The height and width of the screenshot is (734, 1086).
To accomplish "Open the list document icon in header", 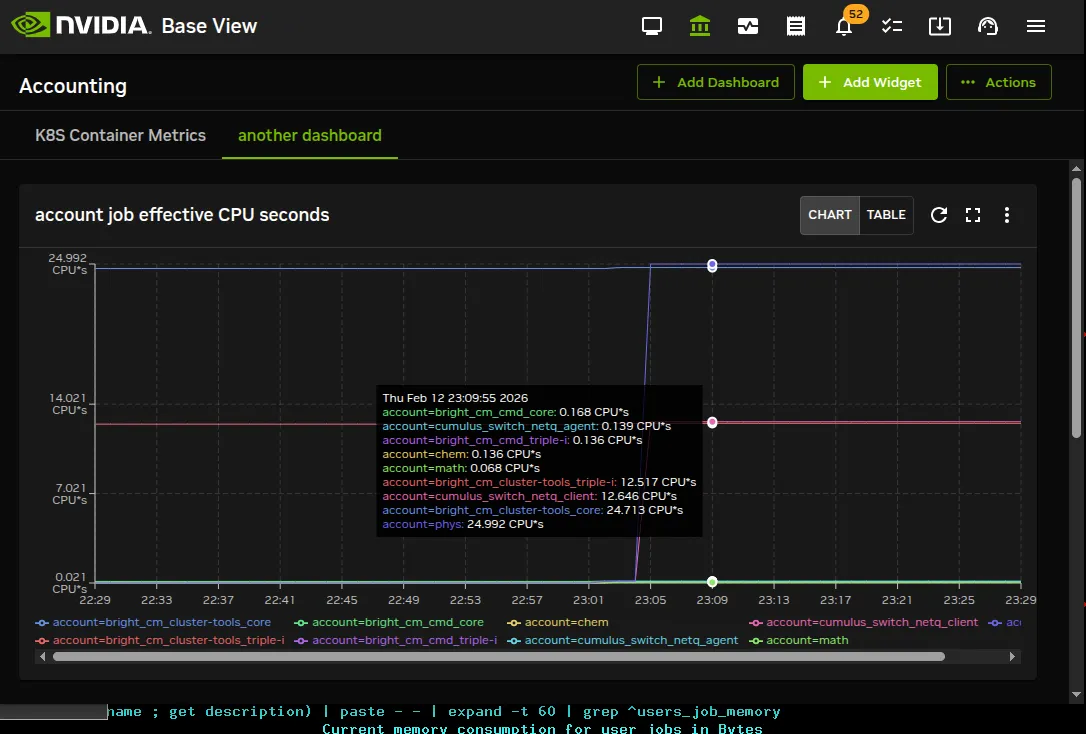I will tap(796, 26).
